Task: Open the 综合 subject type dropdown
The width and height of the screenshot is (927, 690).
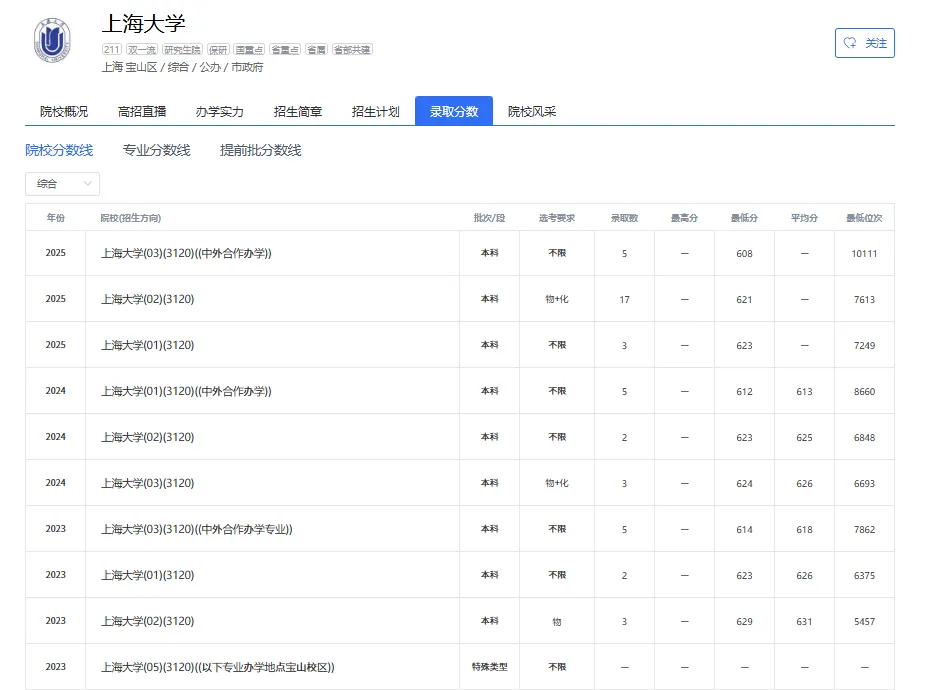Action: click(62, 184)
